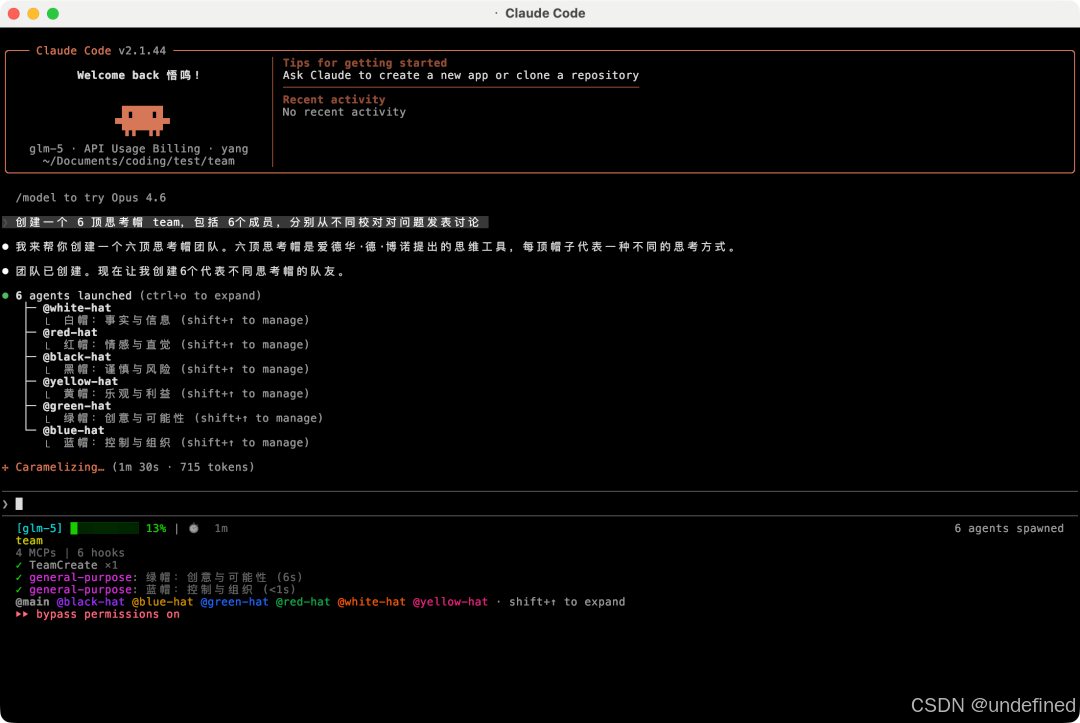
Task: Click the 红帽：情感与直觉 description line
Action: 186,344
